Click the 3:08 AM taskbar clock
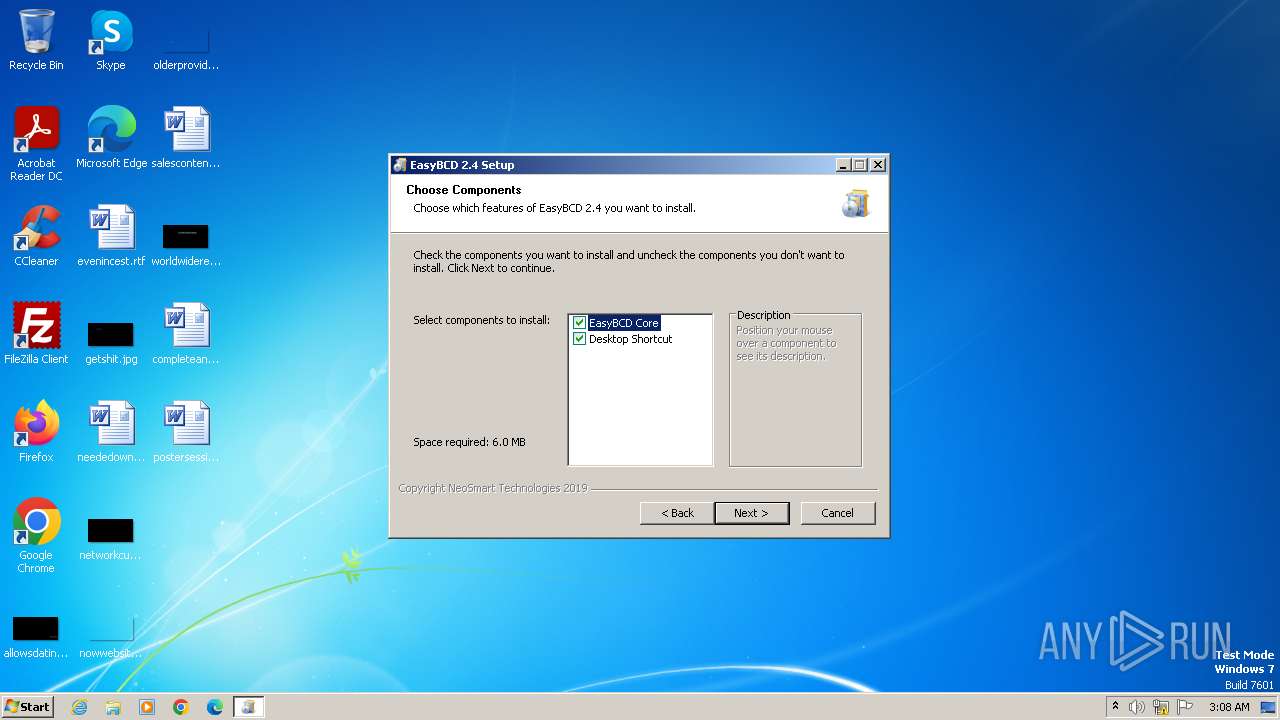 tap(1229, 707)
